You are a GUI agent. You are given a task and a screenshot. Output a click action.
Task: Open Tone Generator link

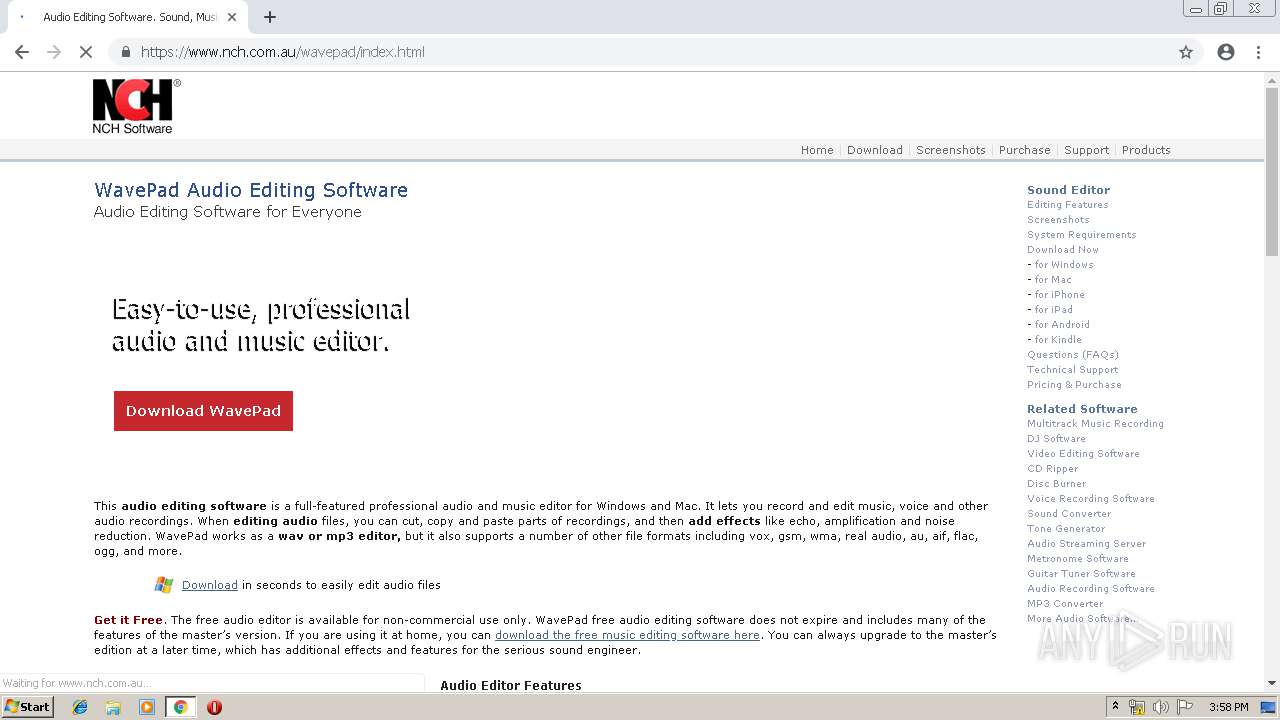1066,529
